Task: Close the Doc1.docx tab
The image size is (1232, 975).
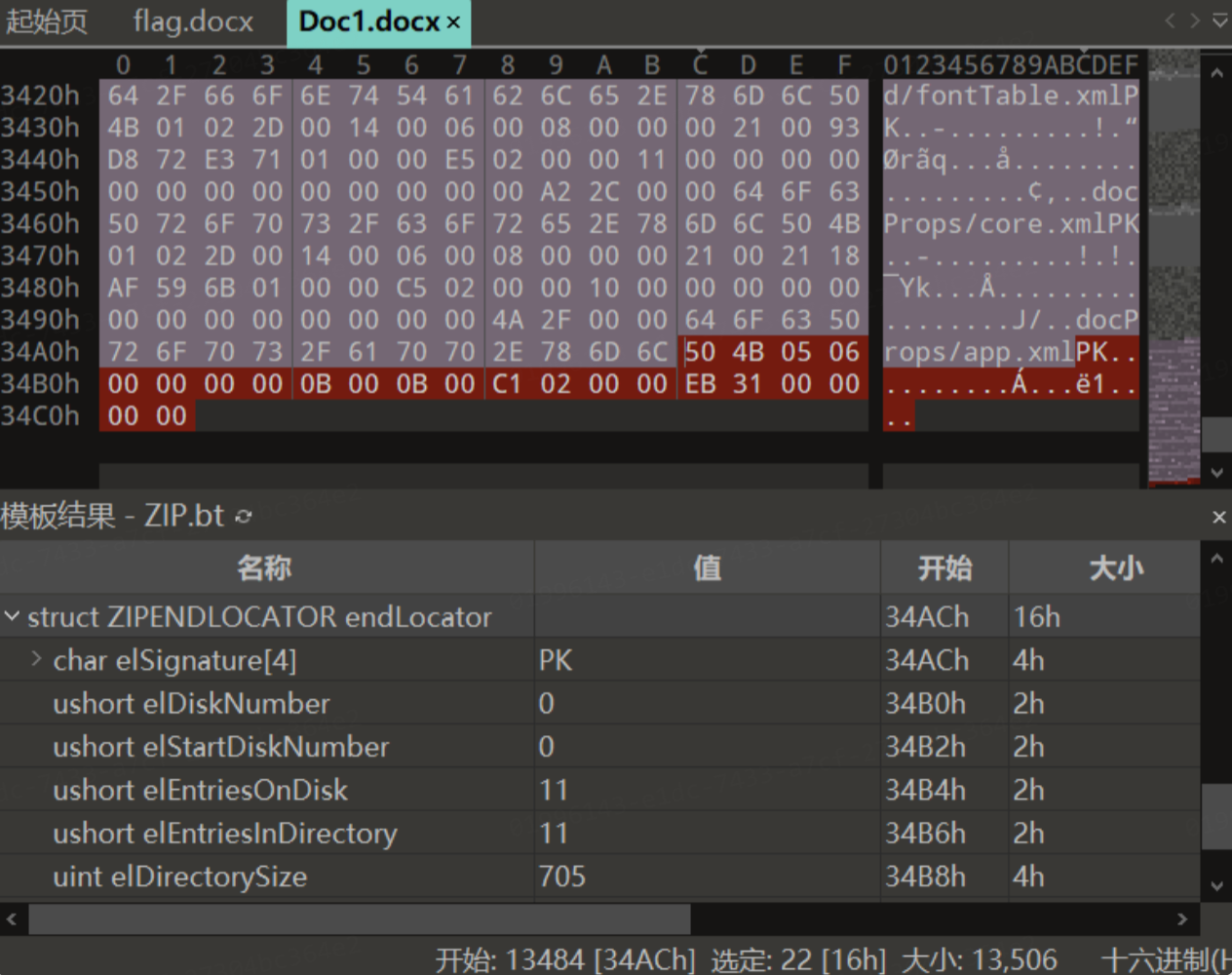Action: [453, 22]
